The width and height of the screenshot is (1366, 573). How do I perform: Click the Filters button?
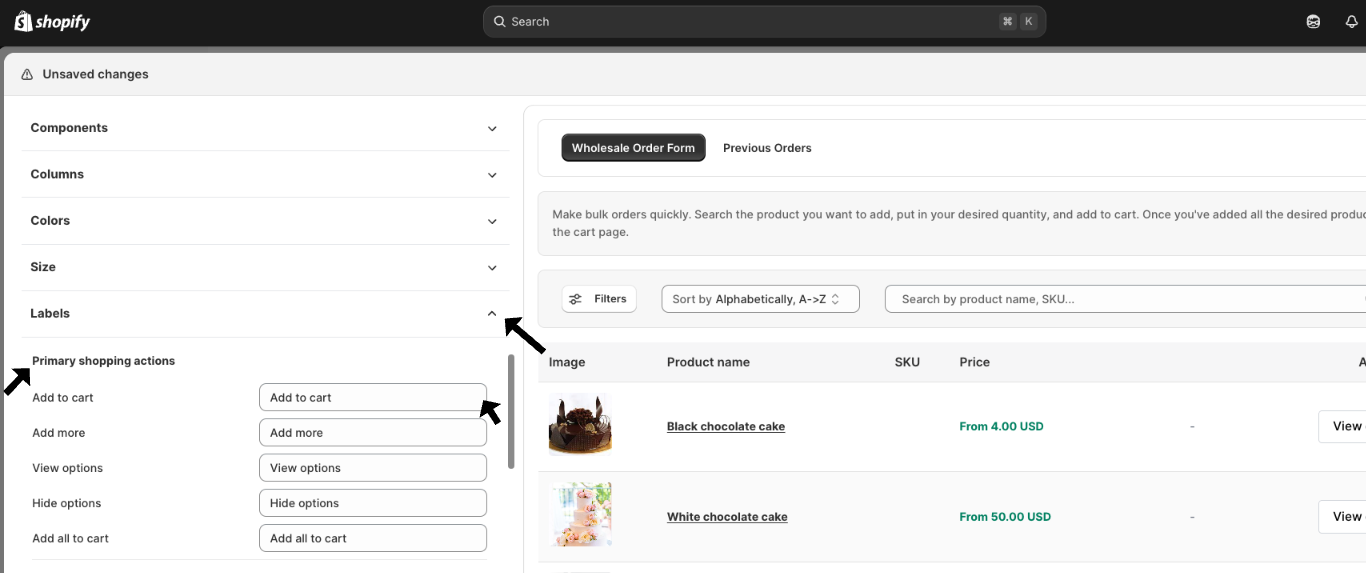tap(599, 299)
